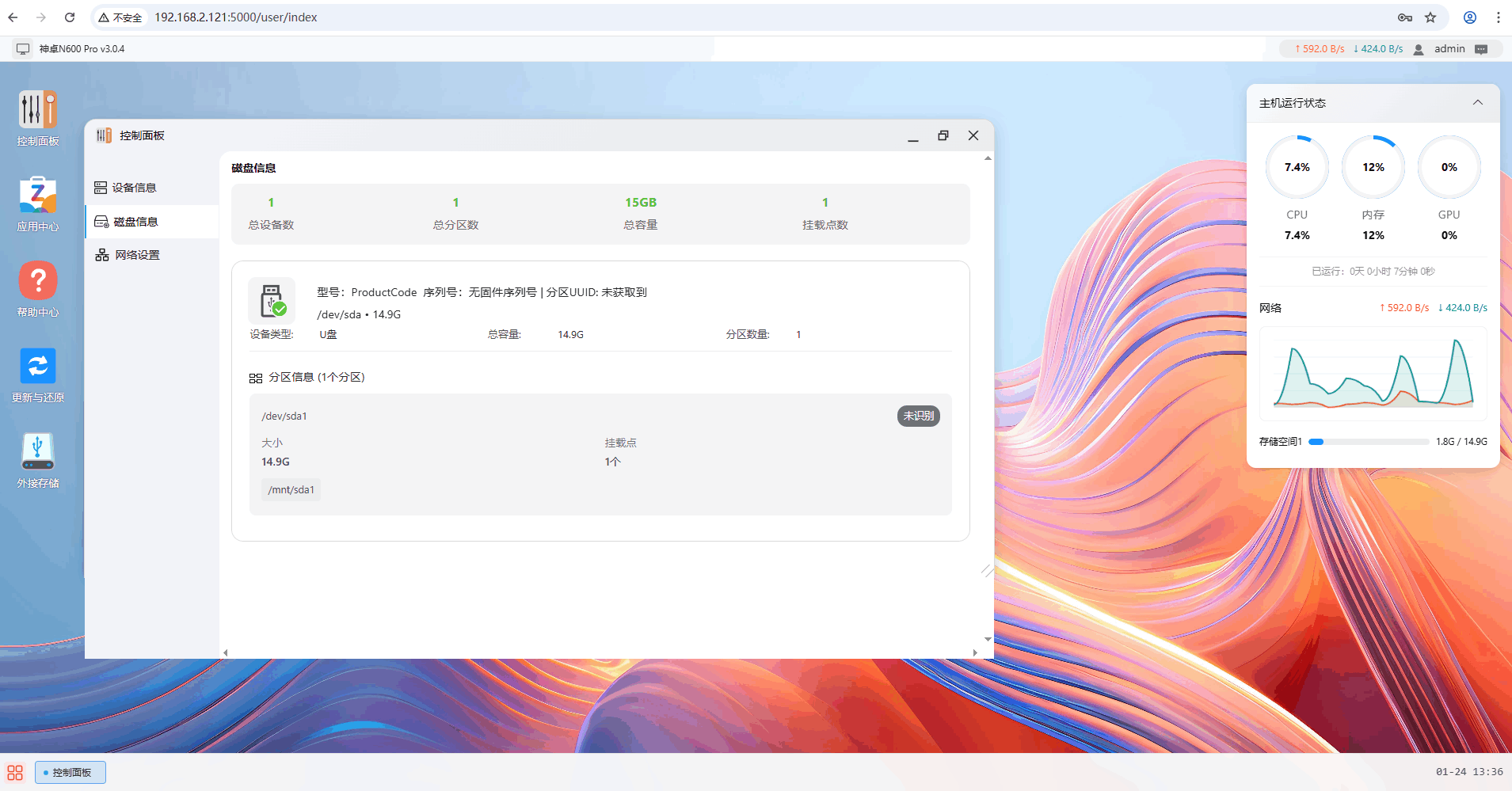Click the /mnt/sda1 mount point tag
1512x791 pixels.
coord(291,490)
